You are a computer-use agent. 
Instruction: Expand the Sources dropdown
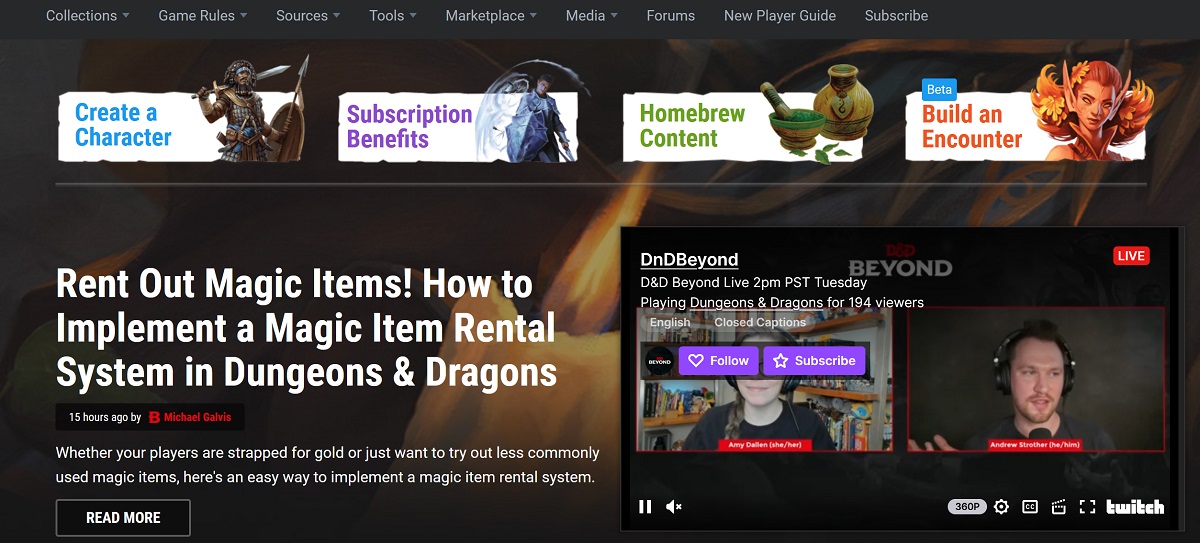308,15
